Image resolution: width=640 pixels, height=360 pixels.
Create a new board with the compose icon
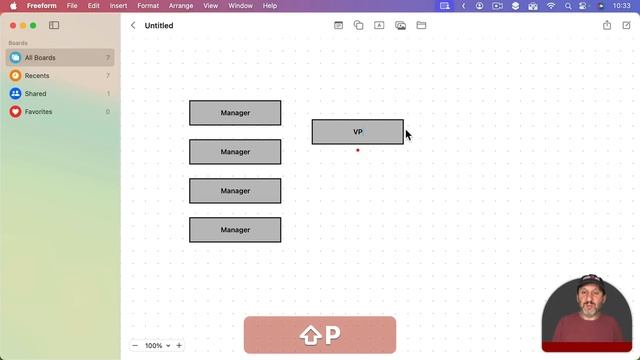(627, 25)
